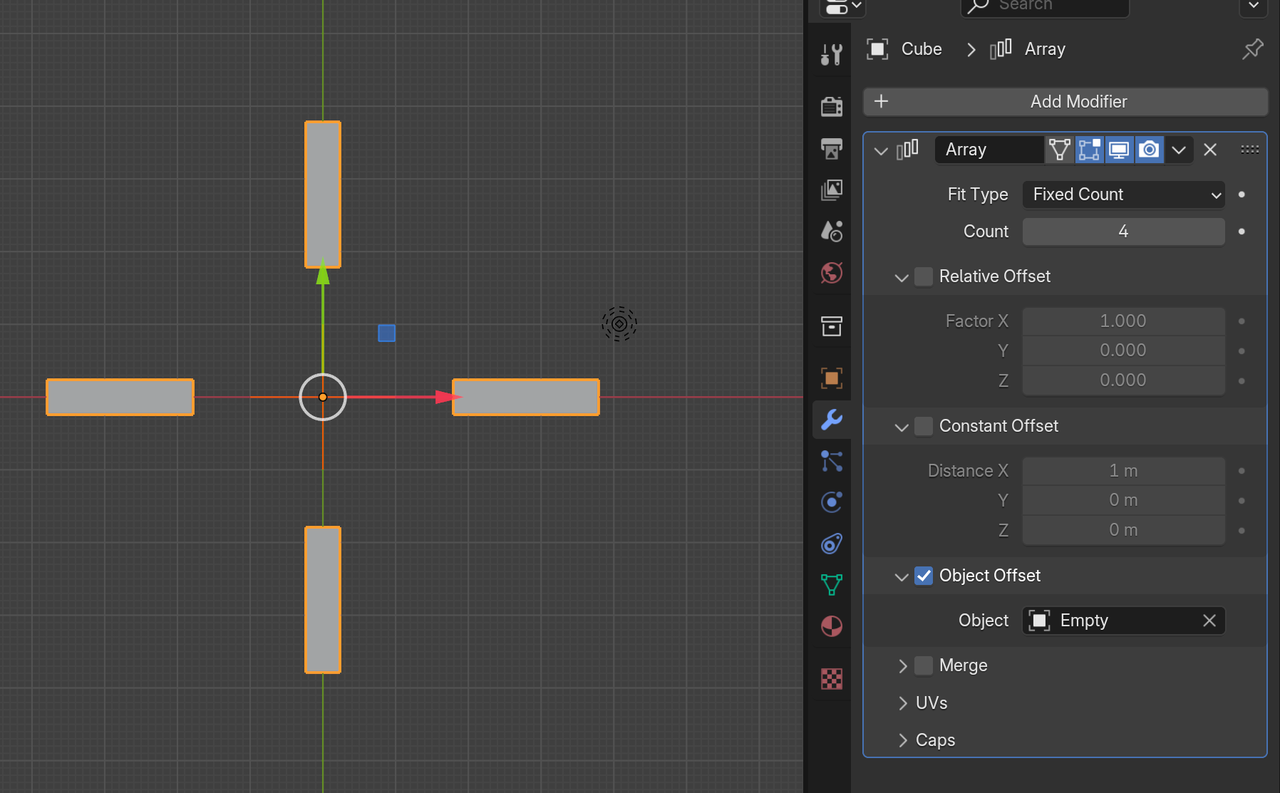Clear the Empty object offset field
The height and width of the screenshot is (793, 1280).
(x=1209, y=621)
